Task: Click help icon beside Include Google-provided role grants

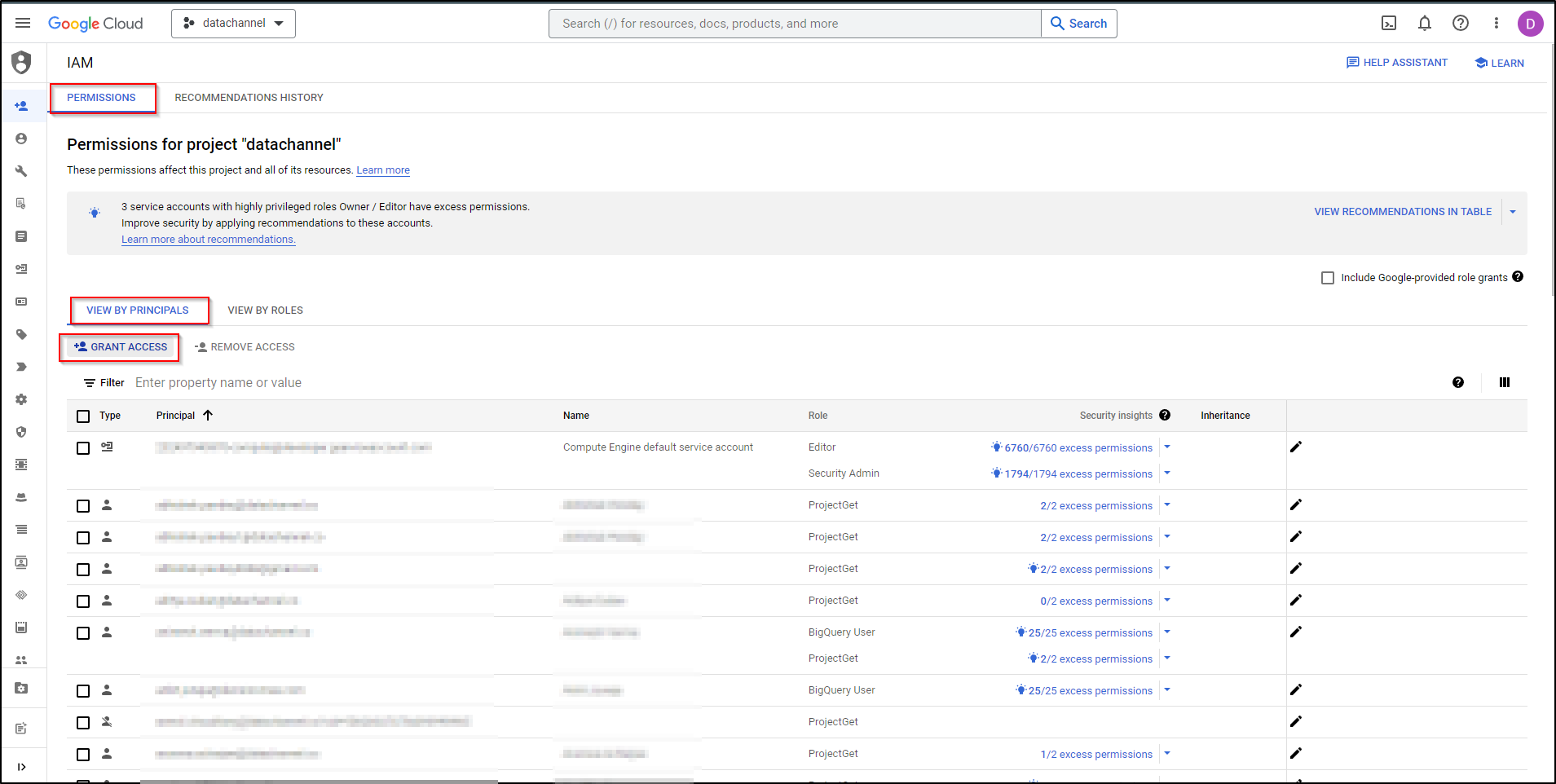Action: (x=1518, y=276)
